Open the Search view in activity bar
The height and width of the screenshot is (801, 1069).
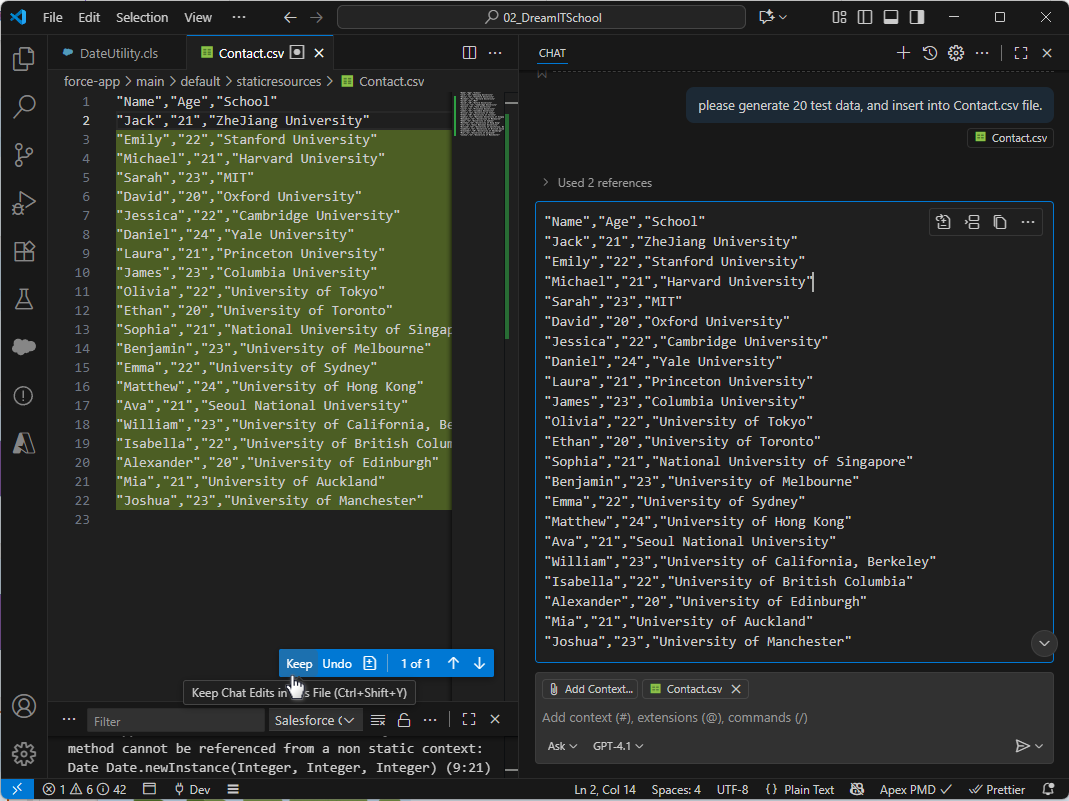[x=24, y=107]
